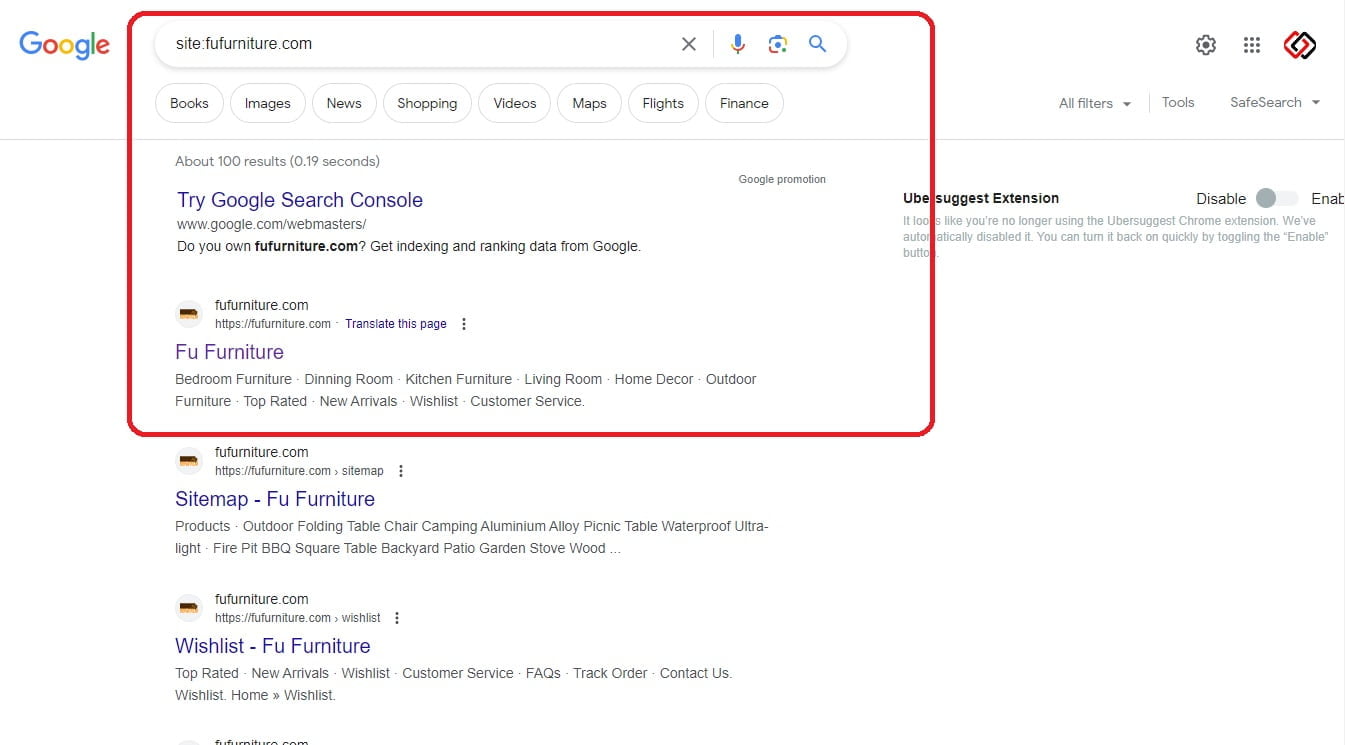Viewport: 1345px width, 745px height.
Task: Open quick settings gear icon
Action: click(x=1206, y=45)
